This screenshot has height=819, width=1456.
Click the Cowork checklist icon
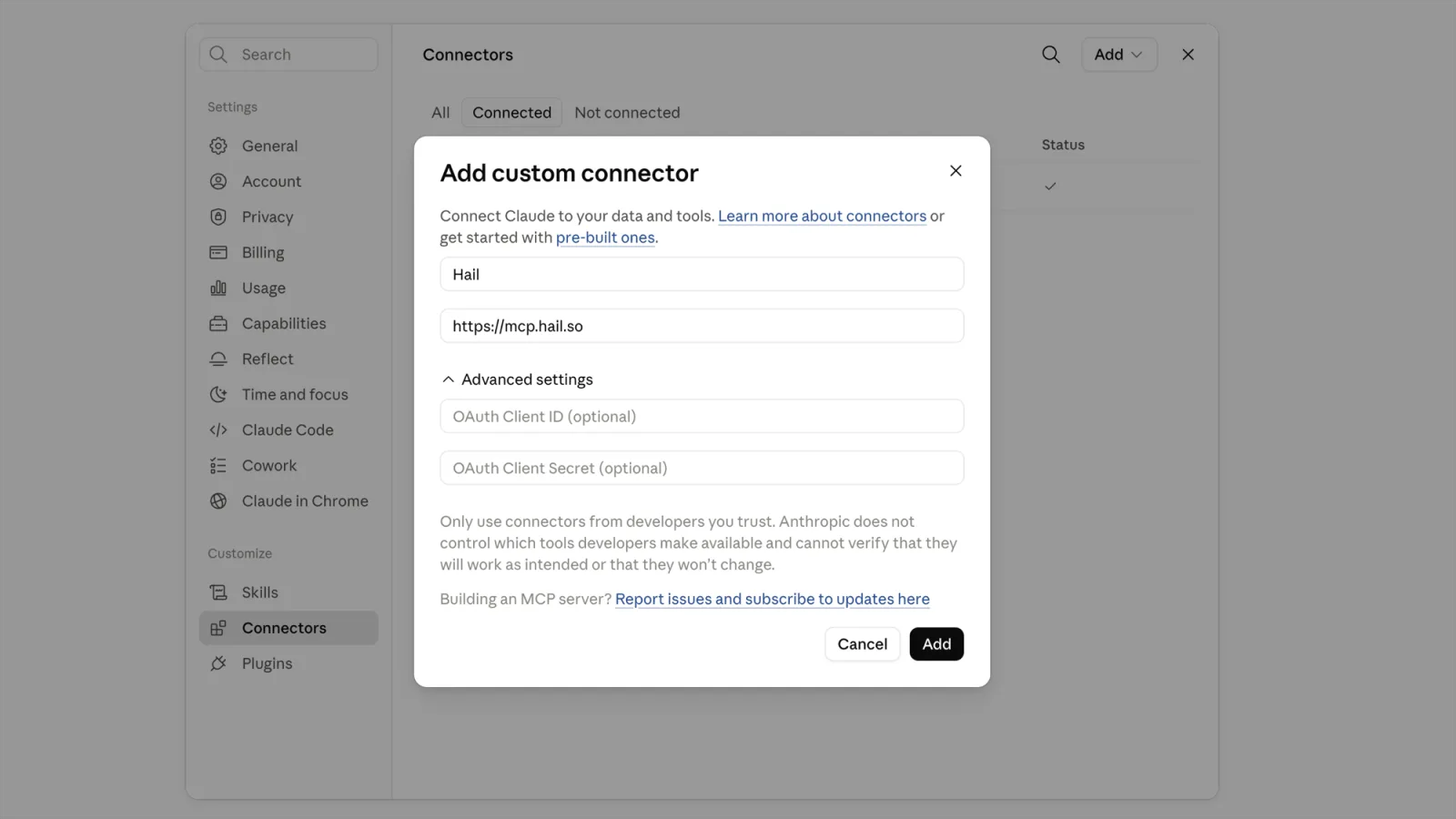pos(218,465)
